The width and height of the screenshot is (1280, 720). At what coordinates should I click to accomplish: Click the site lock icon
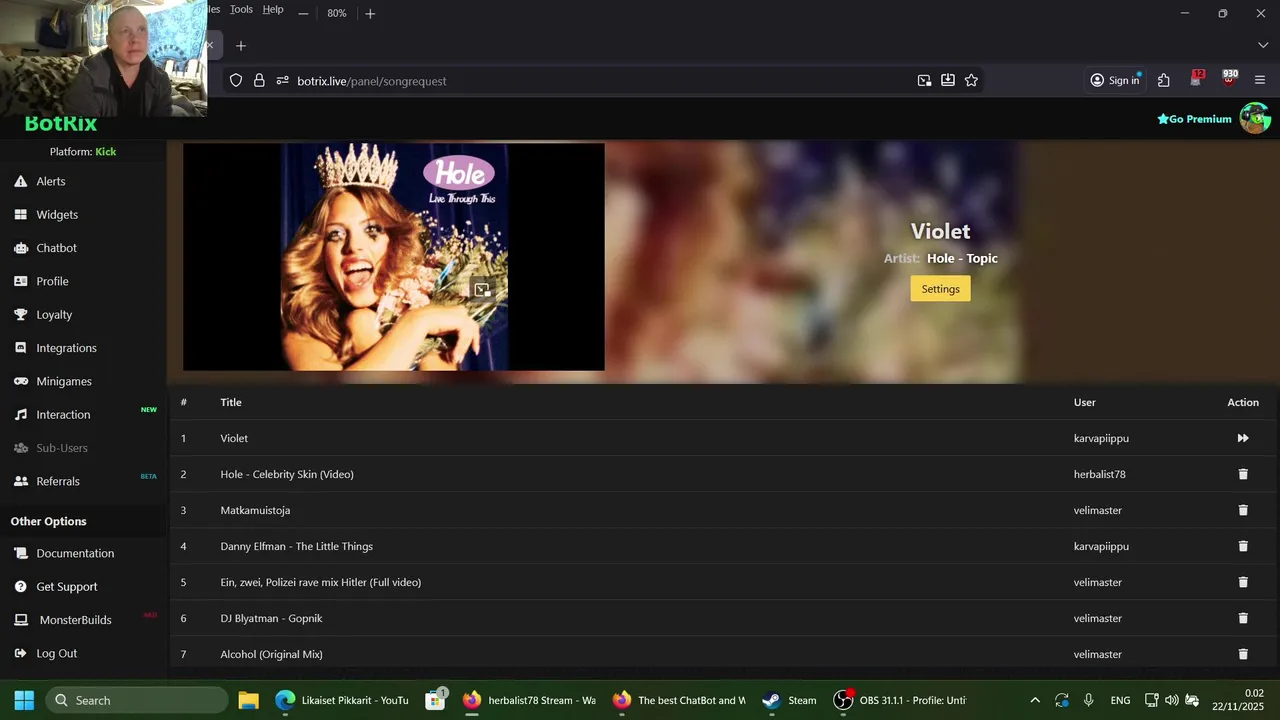click(x=259, y=81)
